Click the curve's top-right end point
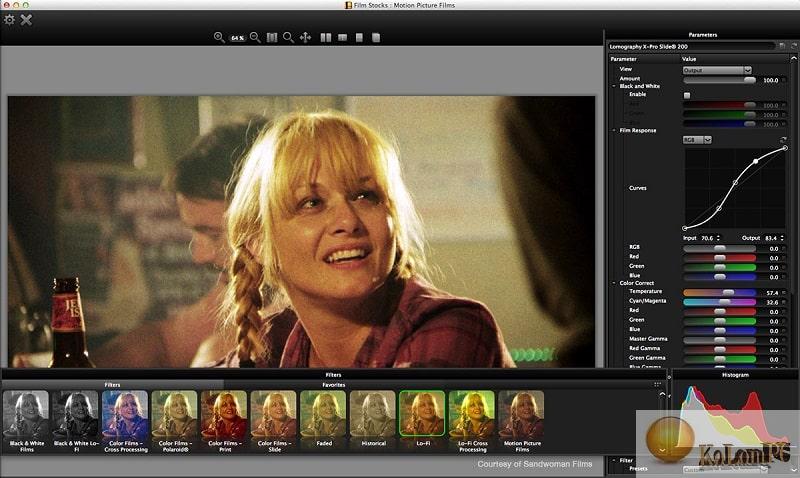The width and height of the screenshot is (800, 478). (785, 148)
